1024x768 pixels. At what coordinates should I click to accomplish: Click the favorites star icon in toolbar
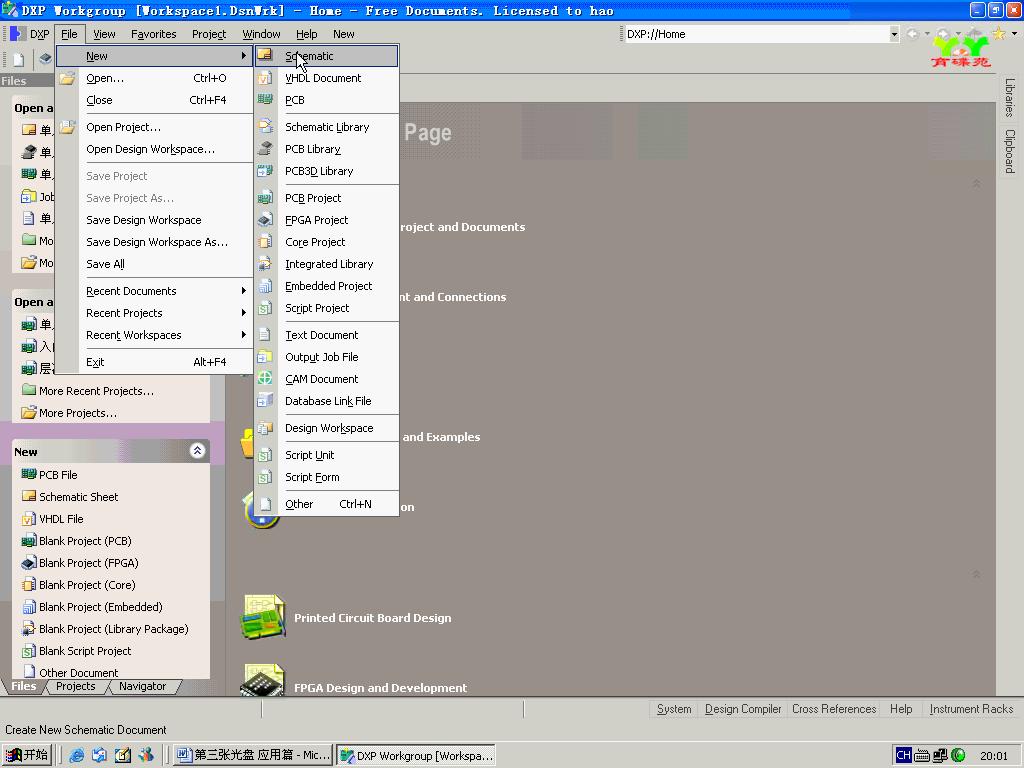click(x=999, y=34)
